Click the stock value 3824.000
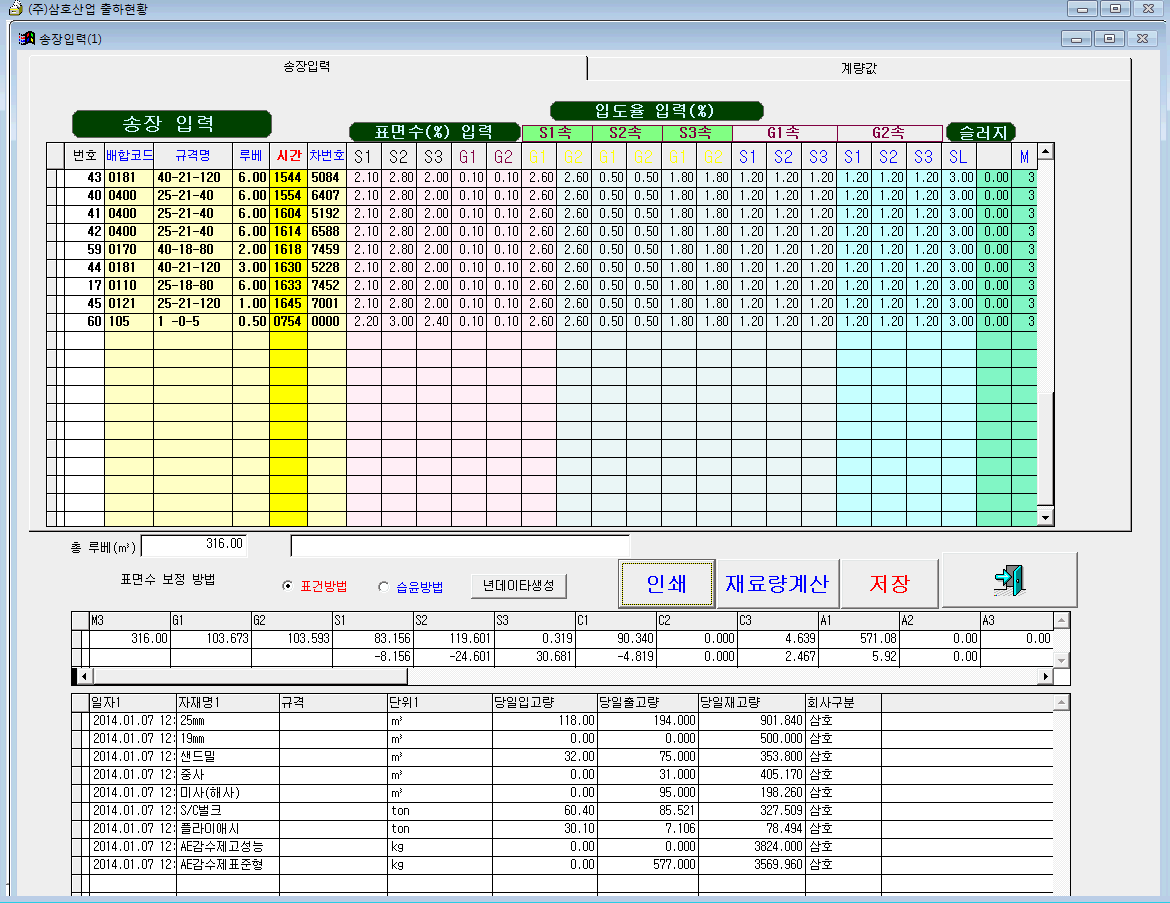This screenshot has width=1170, height=903. 752,846
